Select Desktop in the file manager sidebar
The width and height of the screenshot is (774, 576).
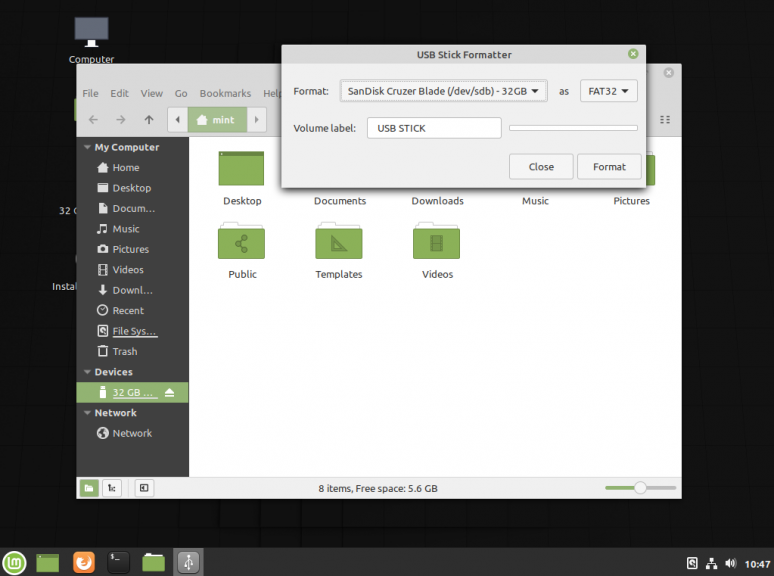pyautogui.click(x=132, y=188)
